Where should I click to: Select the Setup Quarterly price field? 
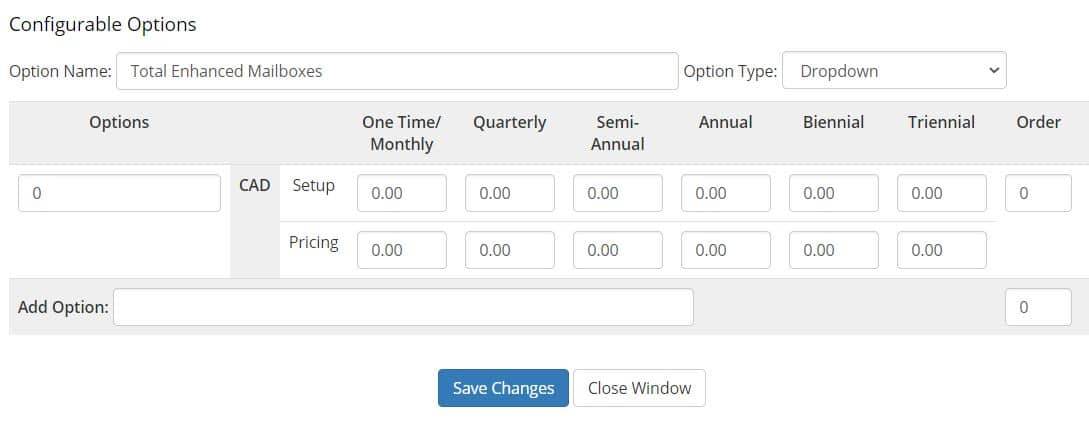click(510, 193)
